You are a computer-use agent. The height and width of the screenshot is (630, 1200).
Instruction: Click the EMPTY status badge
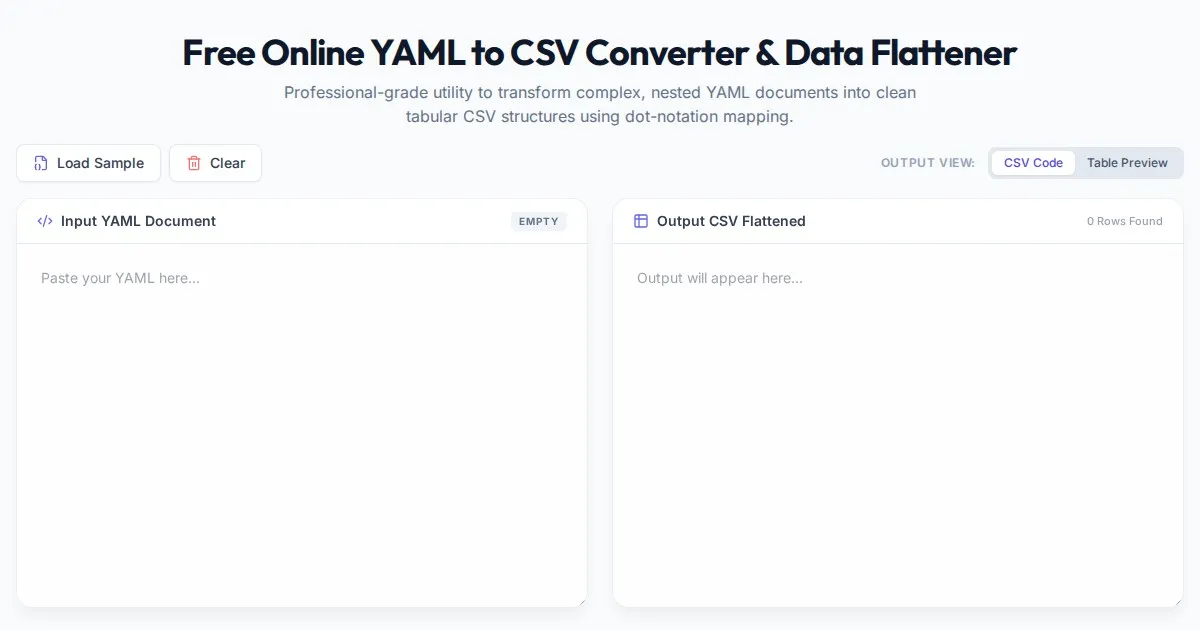538,221
